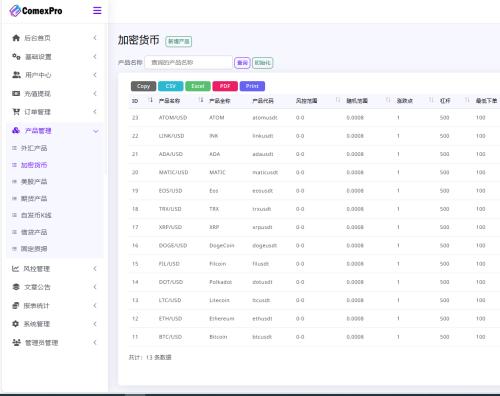The image size is (500, 396).
Task: Click the DOGE/USD product name cell
Action: click(173, 245)
